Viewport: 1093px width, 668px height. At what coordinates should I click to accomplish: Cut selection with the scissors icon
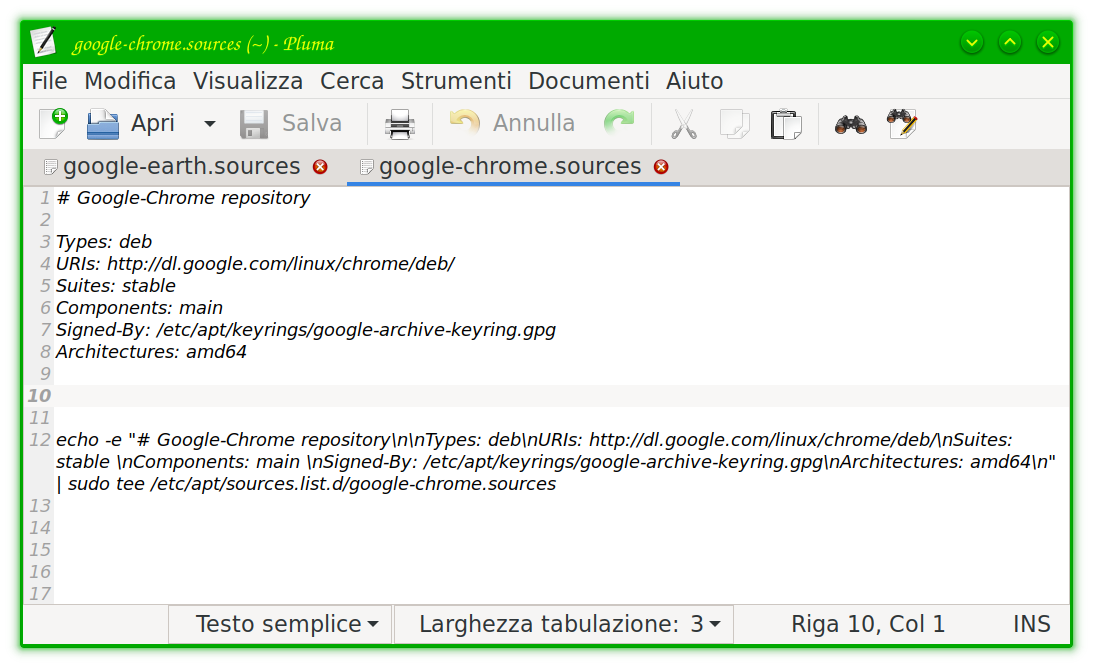684,124
